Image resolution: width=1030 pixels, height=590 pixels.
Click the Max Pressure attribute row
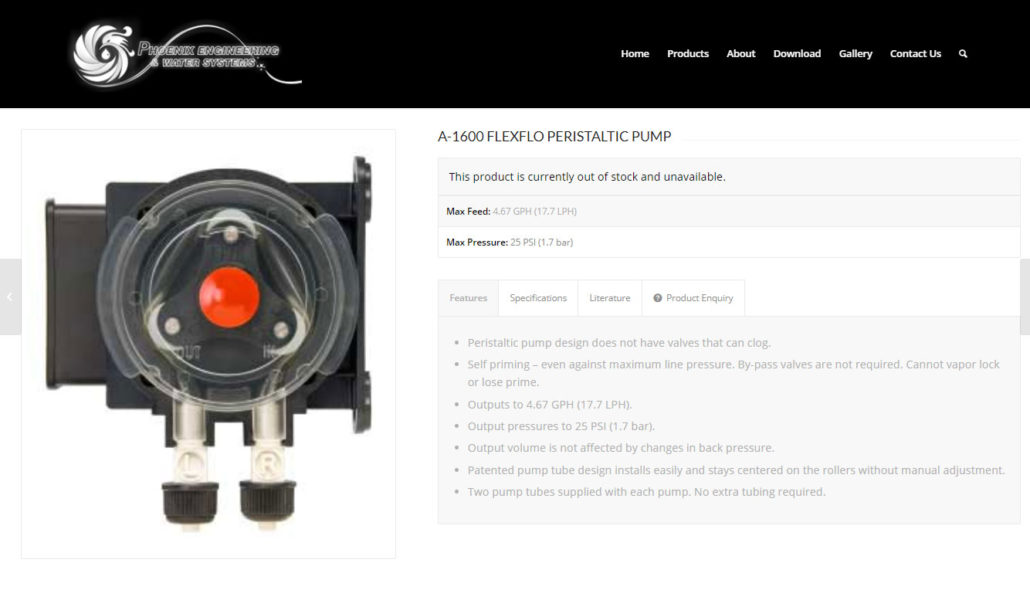[x=729, y=242]
